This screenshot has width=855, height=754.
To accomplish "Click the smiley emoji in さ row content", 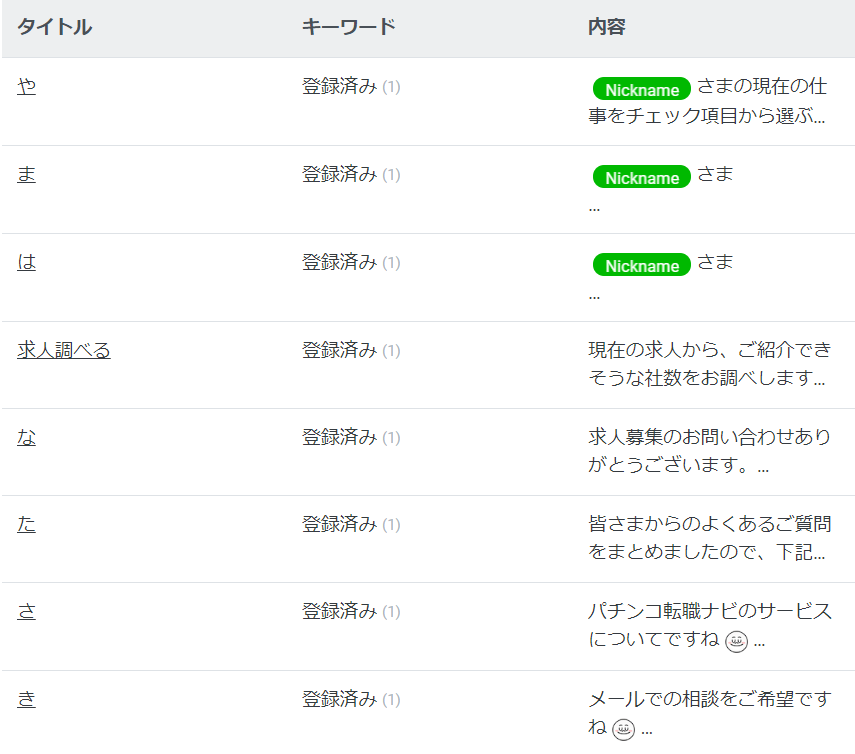I will [x=736, y=641].
